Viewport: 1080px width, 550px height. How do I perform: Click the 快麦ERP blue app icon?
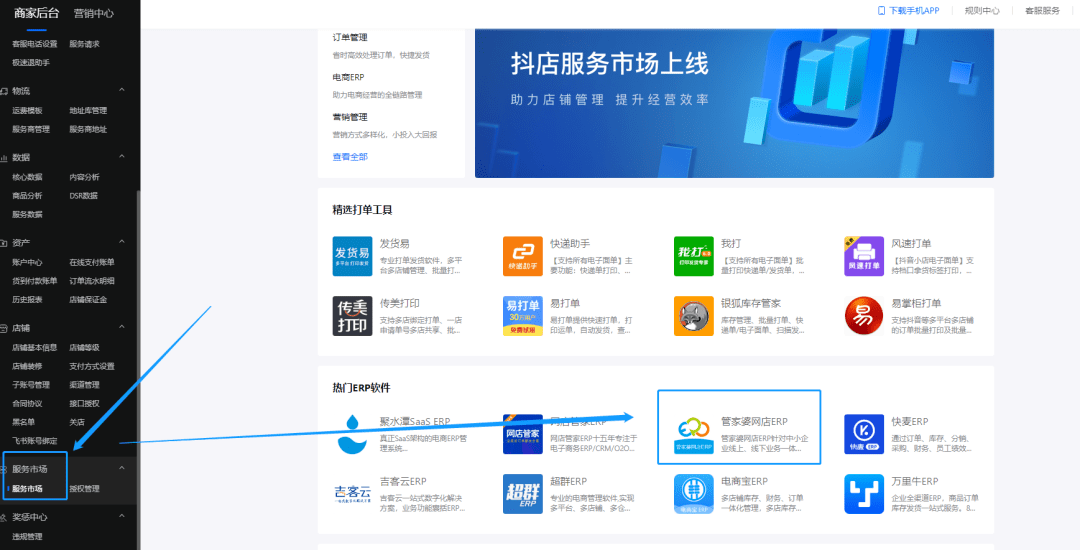(x=864, y=434)
